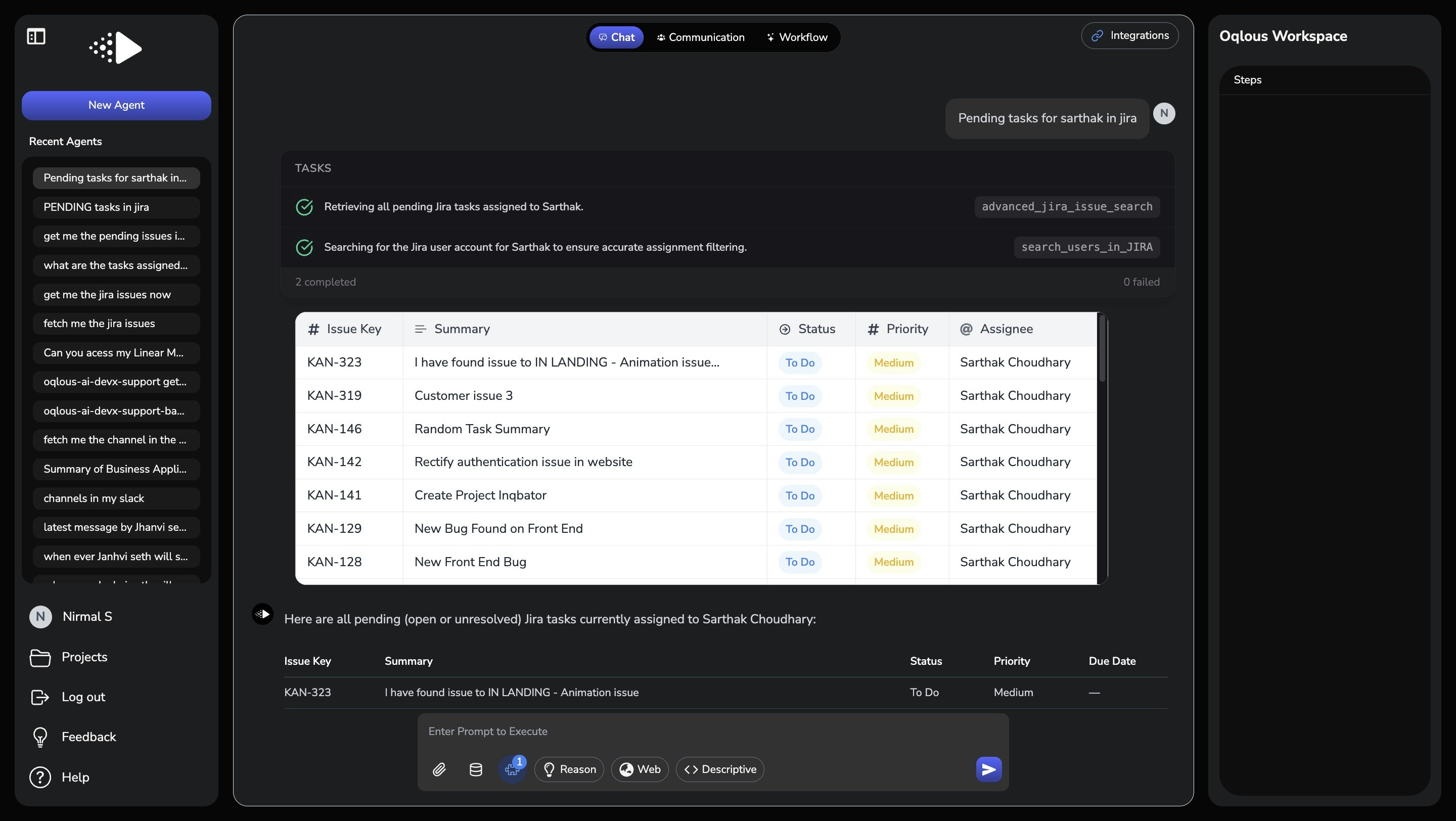Toggle the Web search mode
The image size is (1456, 821).
click(639, 769)
